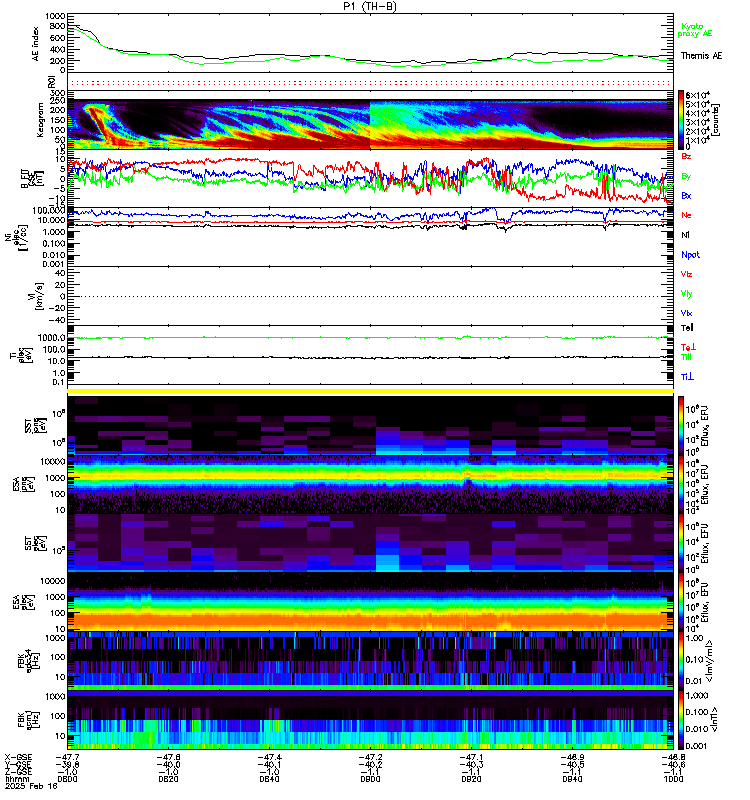The height and width of the screenshot is (800, 750).
Task: Select the Themis AE legend label
Action: tap(701, 56)
